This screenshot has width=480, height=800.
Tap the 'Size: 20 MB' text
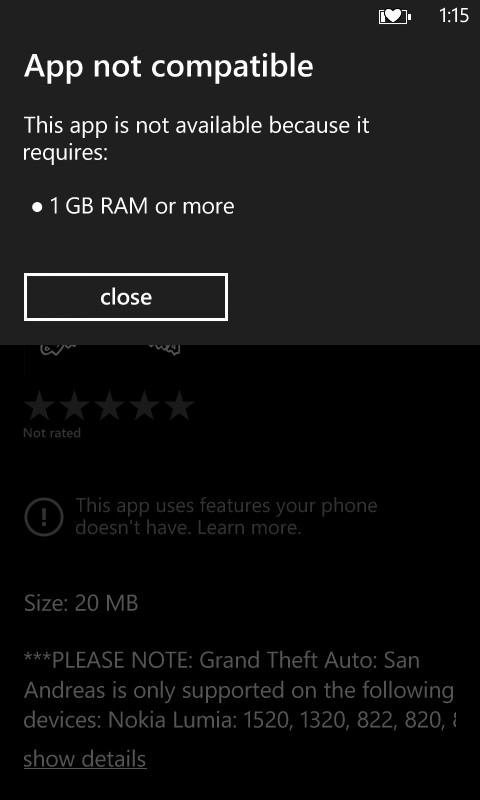(x=81, y=604)
